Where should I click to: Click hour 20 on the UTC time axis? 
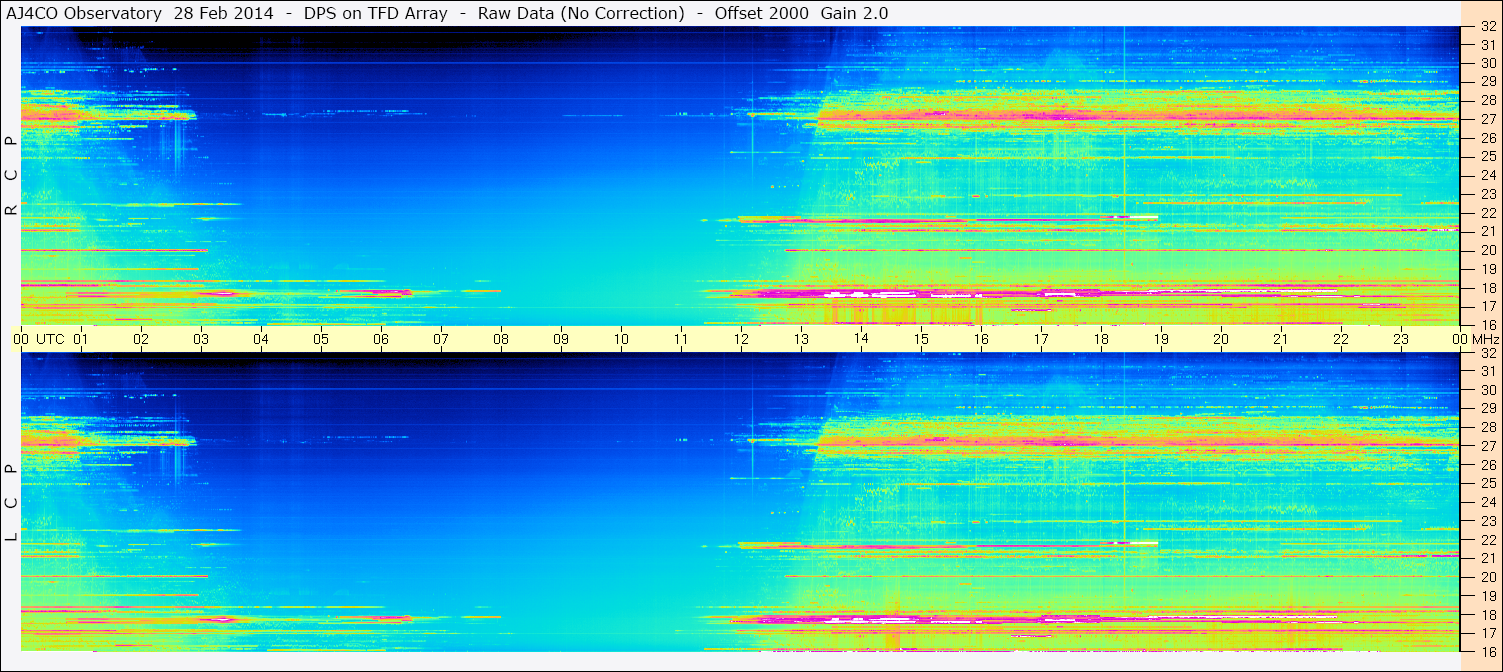(x=1221, y=339)
